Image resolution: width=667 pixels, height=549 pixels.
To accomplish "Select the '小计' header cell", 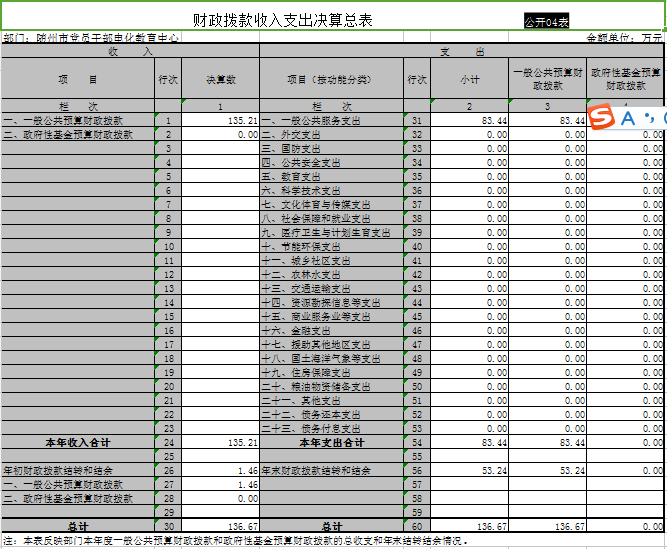I will click(470, 78).
